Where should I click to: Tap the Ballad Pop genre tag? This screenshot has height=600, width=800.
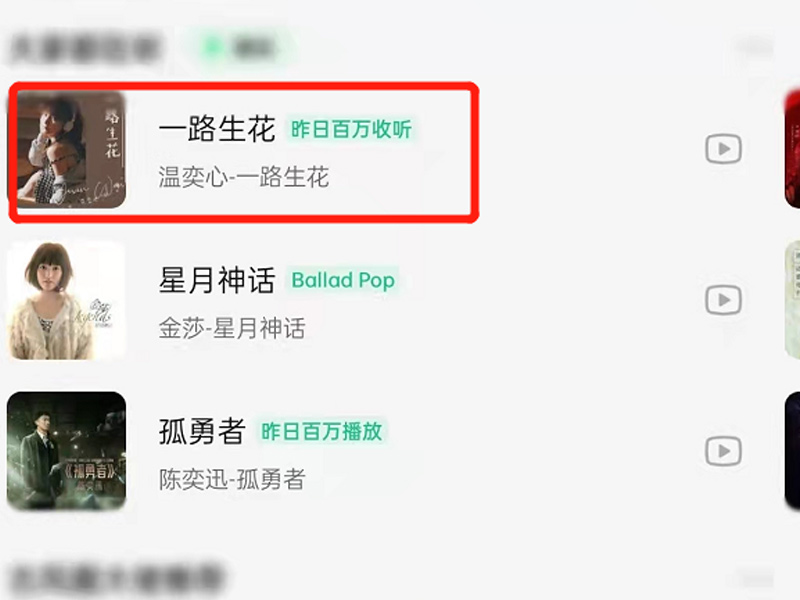(x=343, y=280)
